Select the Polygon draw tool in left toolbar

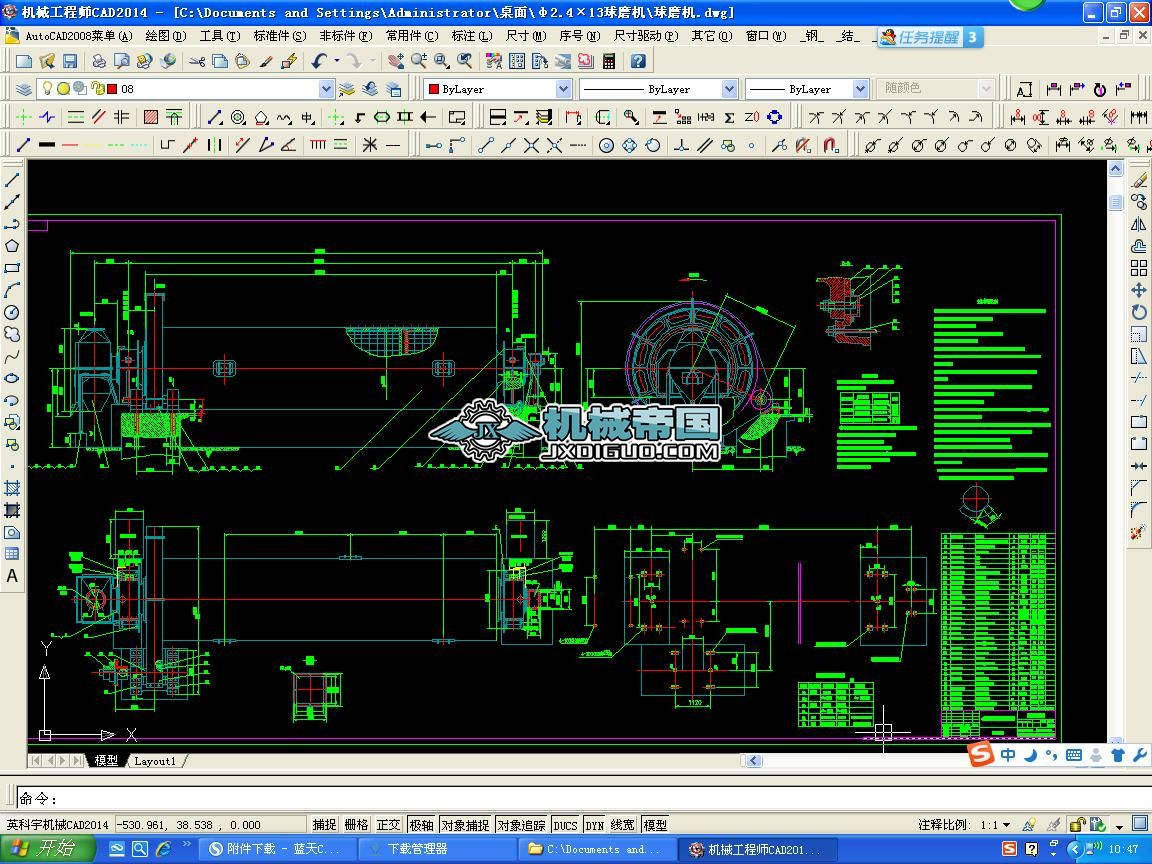point(12,246)
